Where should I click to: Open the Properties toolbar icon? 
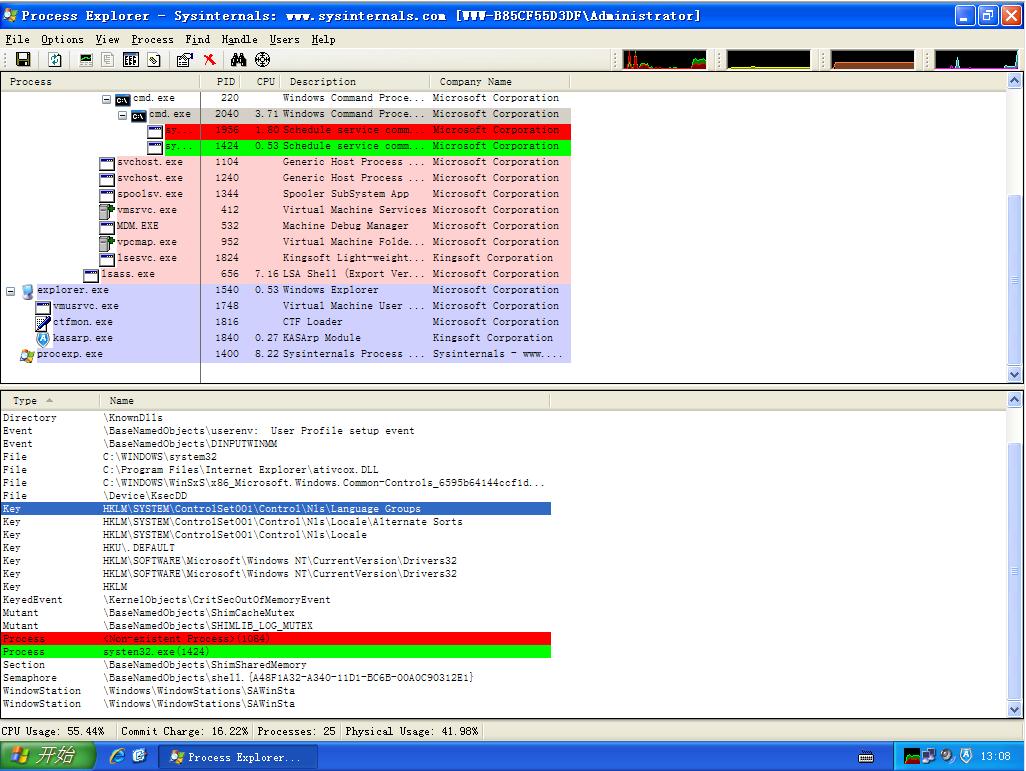click(185, 60)
